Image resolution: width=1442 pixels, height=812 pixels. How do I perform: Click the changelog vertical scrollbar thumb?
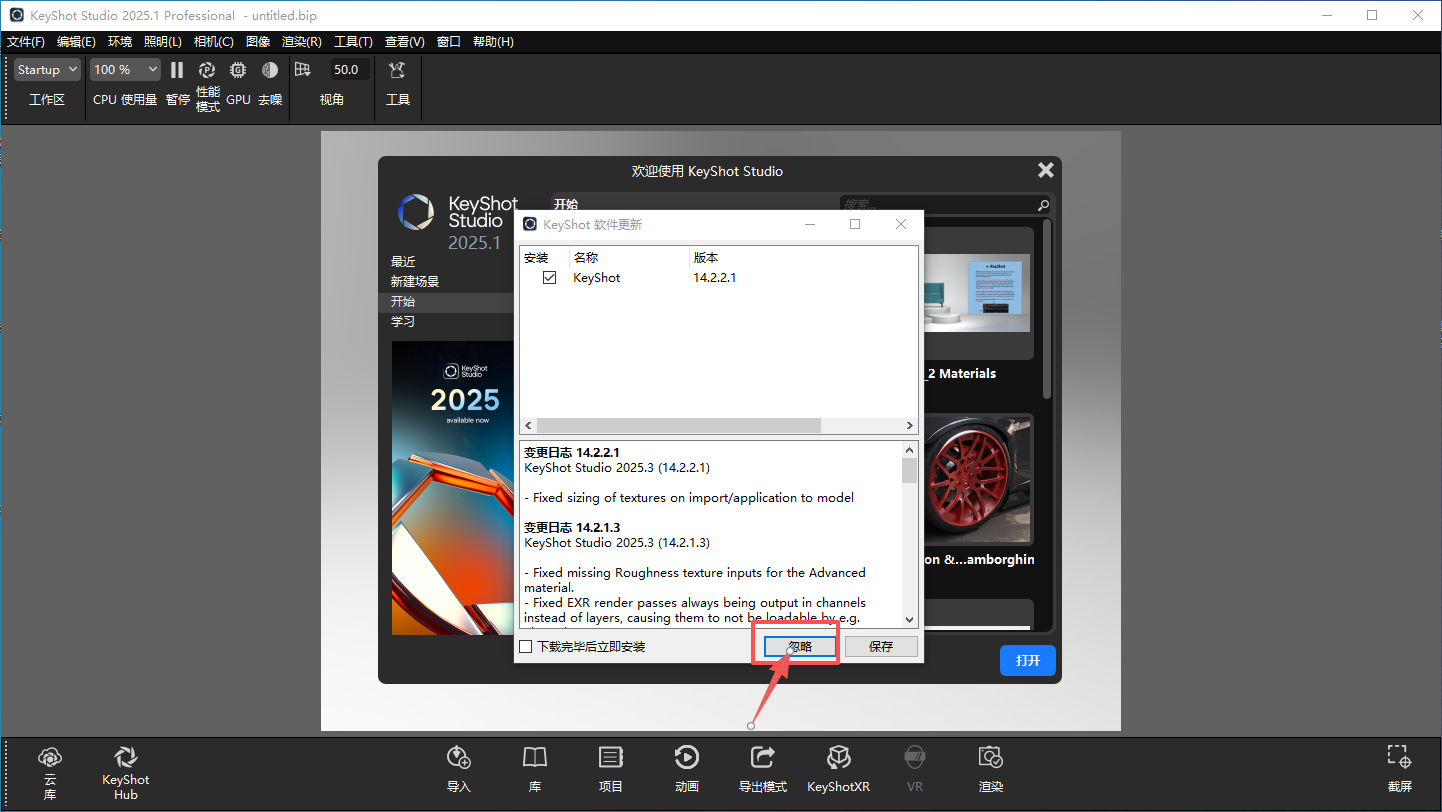(909, 471)
